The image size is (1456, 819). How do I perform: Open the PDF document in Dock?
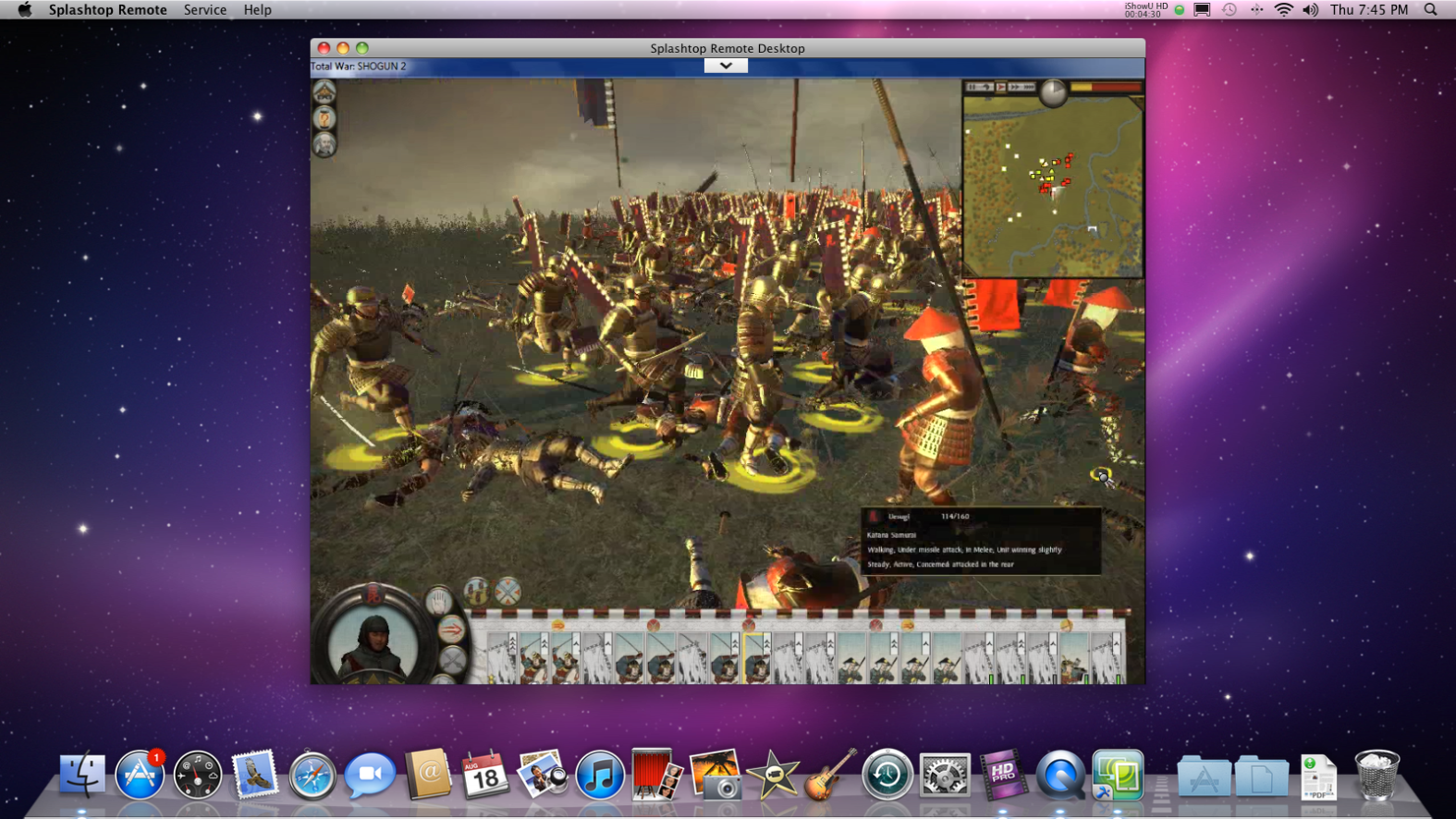[x=1318, y=776]
